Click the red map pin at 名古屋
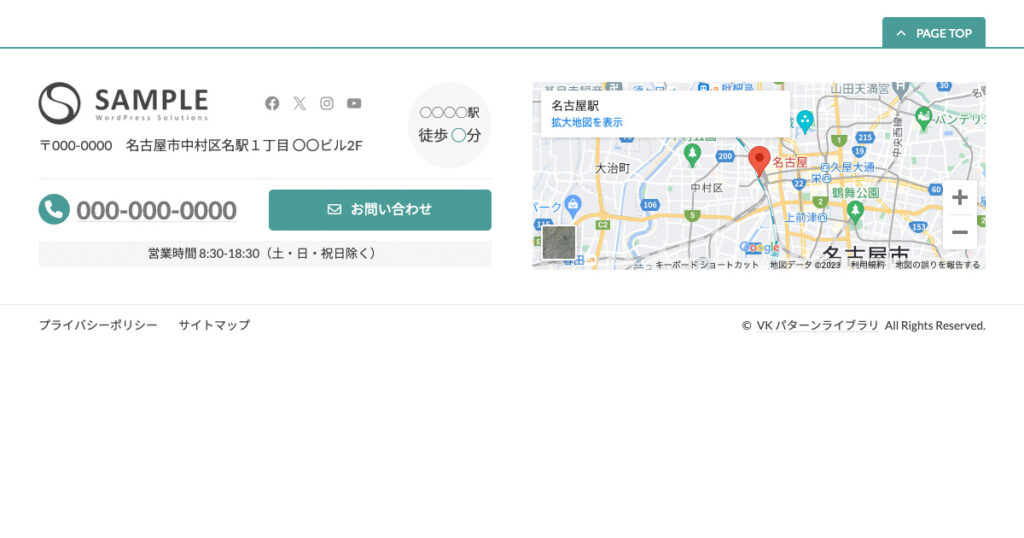The image size is (1024, 538). pos(759,160)
